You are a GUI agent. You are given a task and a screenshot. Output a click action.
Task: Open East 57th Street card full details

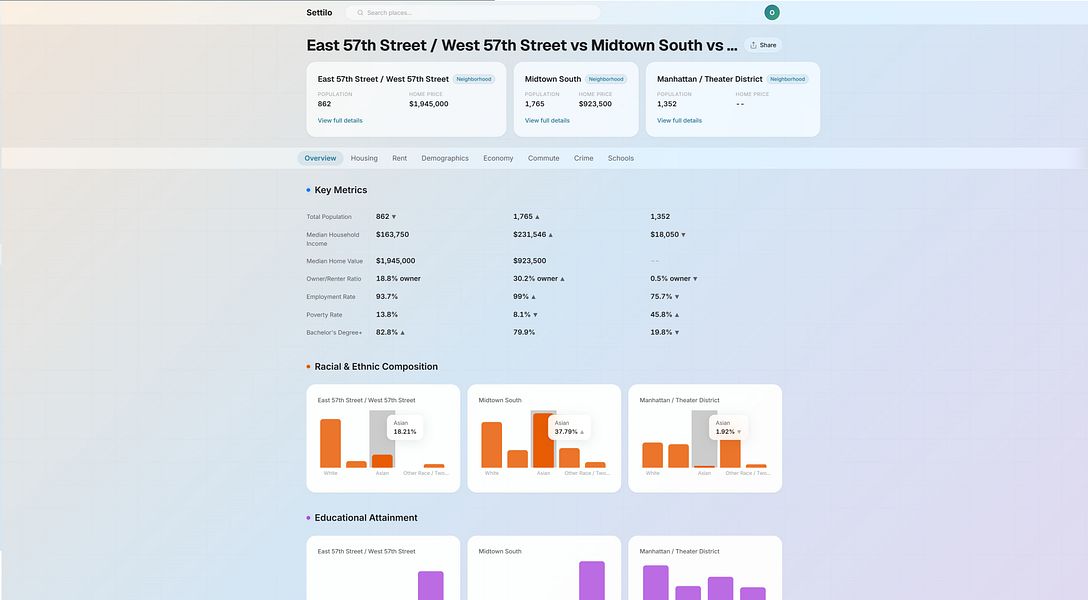pos(340,121)
